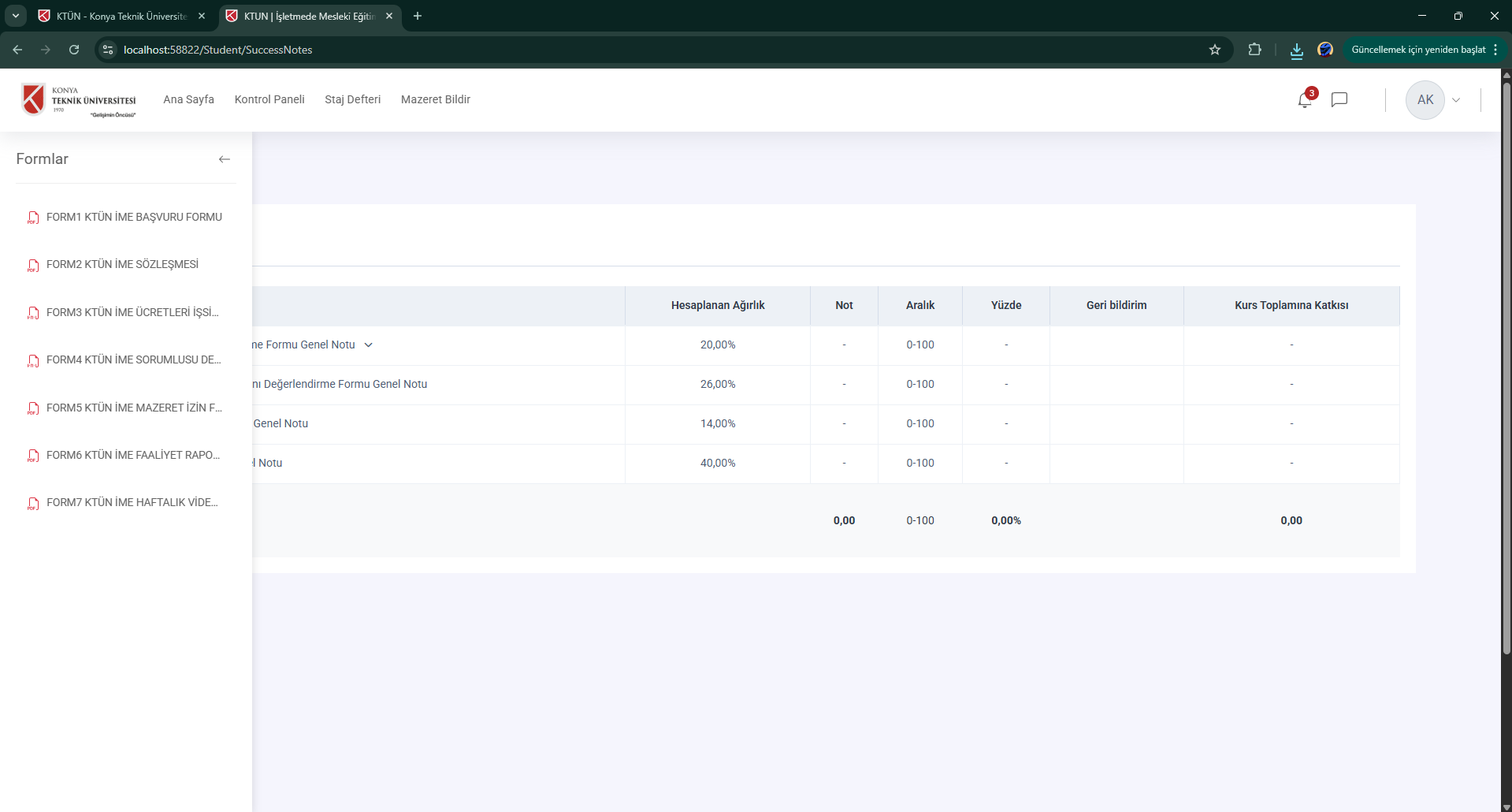Switch to the KTÜN - Konya Teknik Üniversitesi tab
The image size is (1512, 812).
click(x=121, y=16)
